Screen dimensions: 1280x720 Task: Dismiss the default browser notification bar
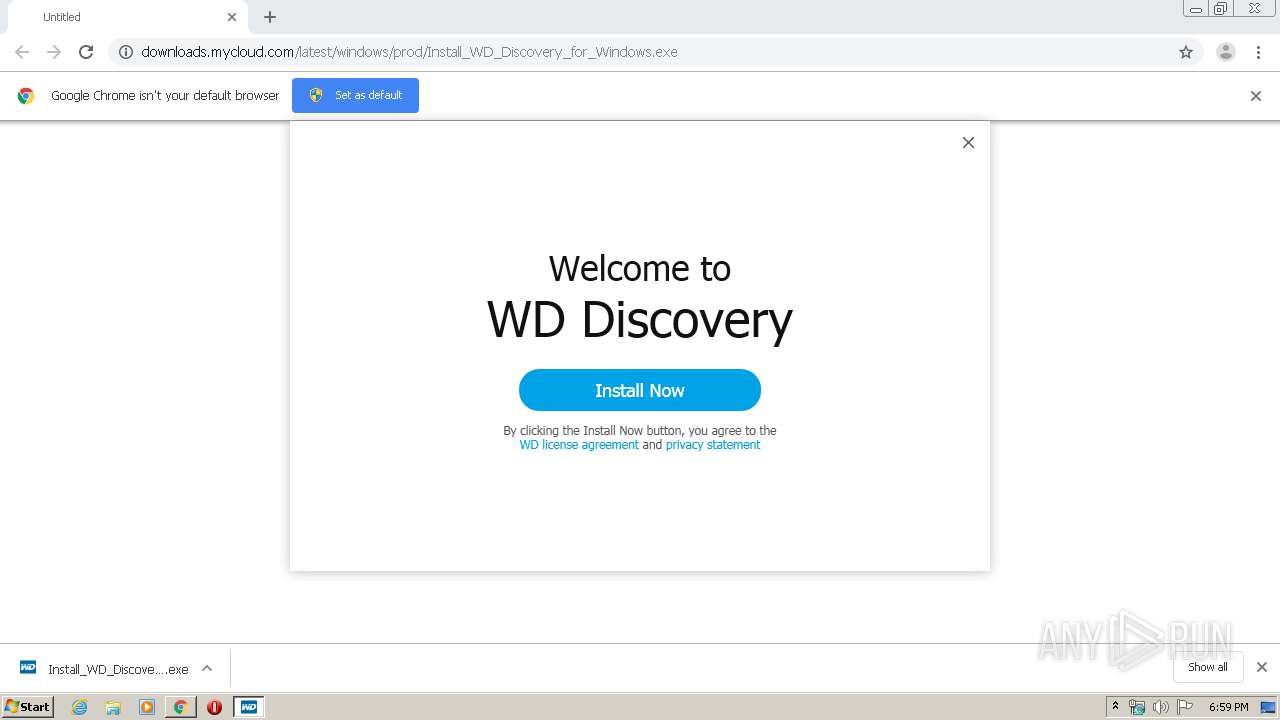coord(1256,96)
